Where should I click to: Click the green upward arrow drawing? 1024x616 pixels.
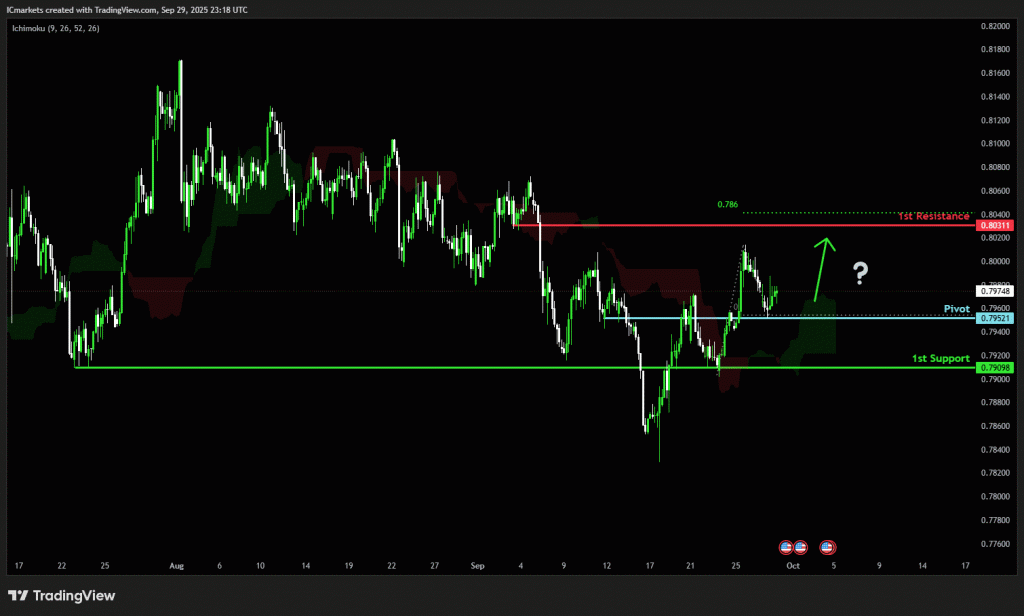click(821, 268)
